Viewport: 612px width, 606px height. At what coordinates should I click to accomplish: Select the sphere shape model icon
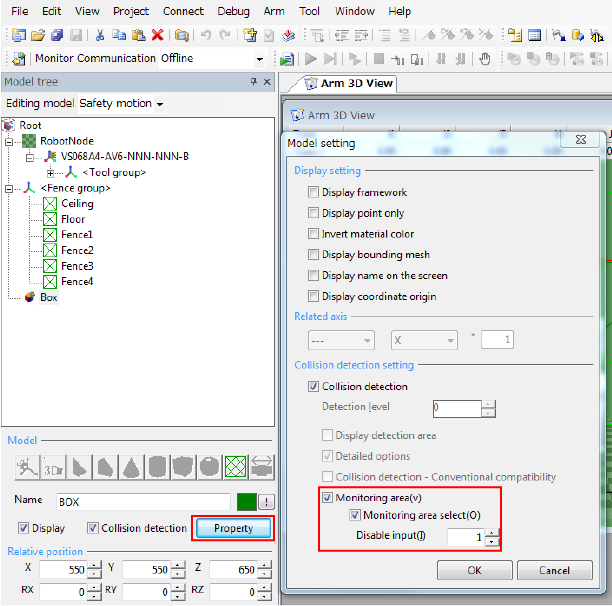pos(210,467)
